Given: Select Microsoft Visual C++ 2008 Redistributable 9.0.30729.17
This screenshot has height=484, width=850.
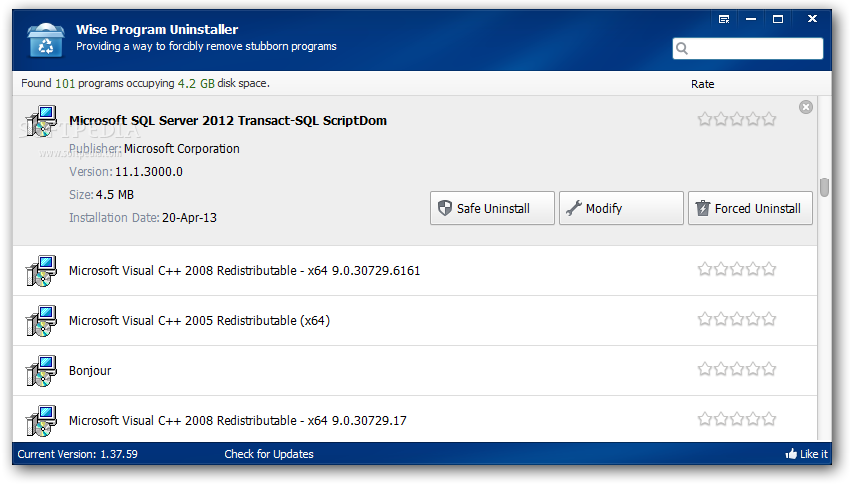Looking at the screenshot, I should 415,419.
